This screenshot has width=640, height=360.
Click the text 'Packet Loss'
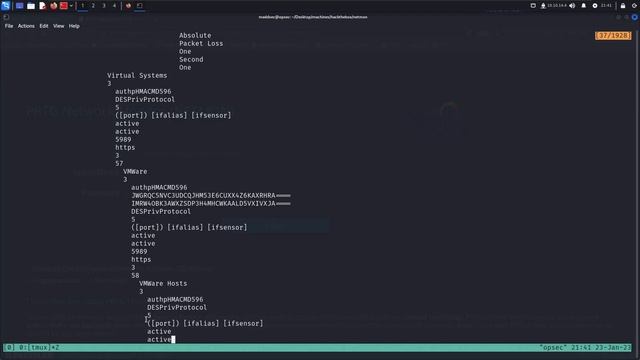pyautogui.click(x=201, y=44)
